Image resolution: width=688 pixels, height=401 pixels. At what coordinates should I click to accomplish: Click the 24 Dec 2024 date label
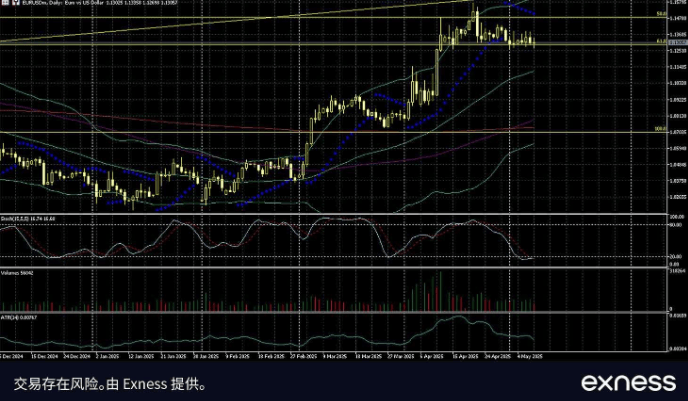point(77,356)
